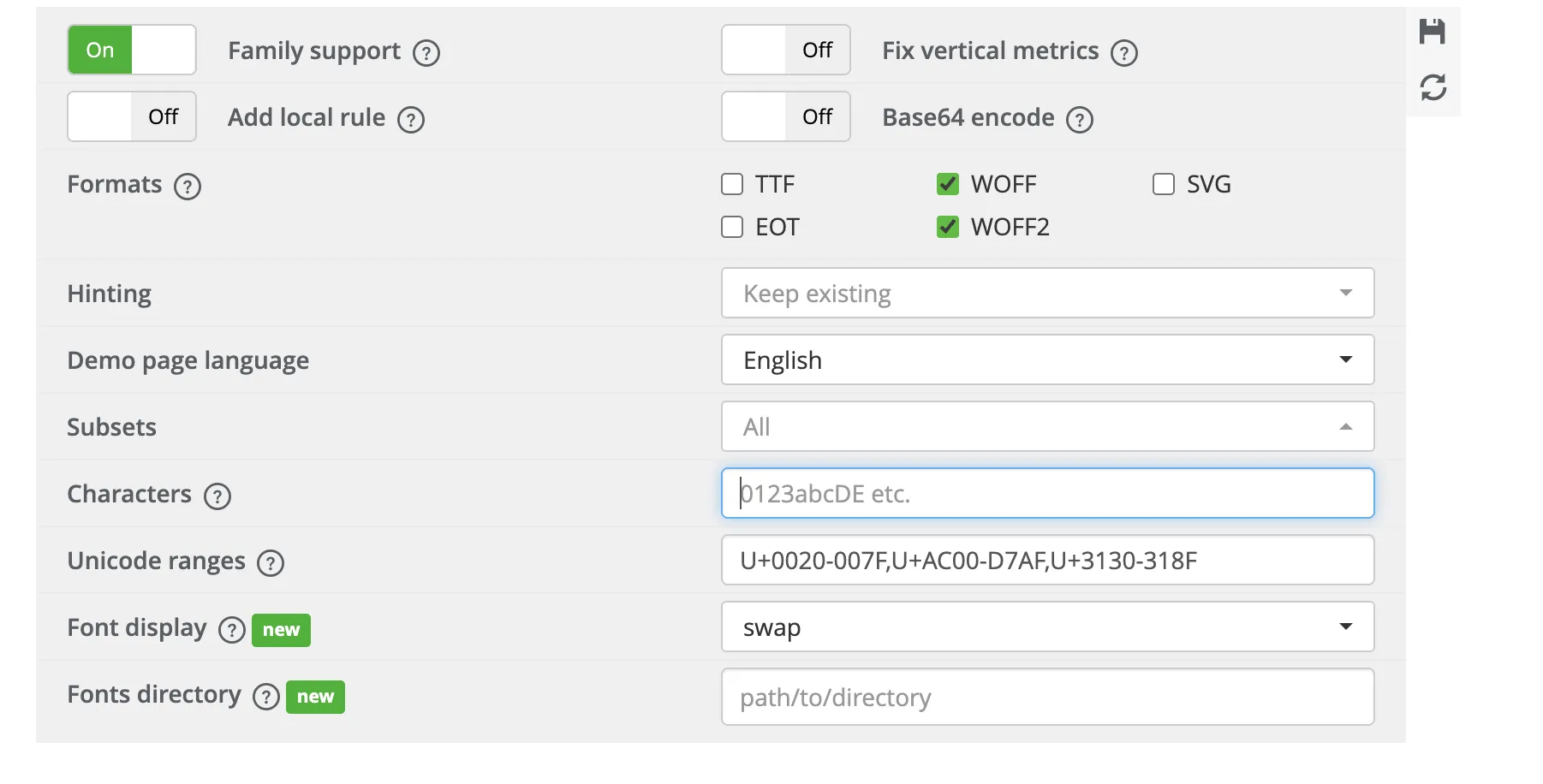The height and width of the screenshot is (784, 1543).
Task: Click Base64 encode help question mark
Action: (x=1079, y=120)
